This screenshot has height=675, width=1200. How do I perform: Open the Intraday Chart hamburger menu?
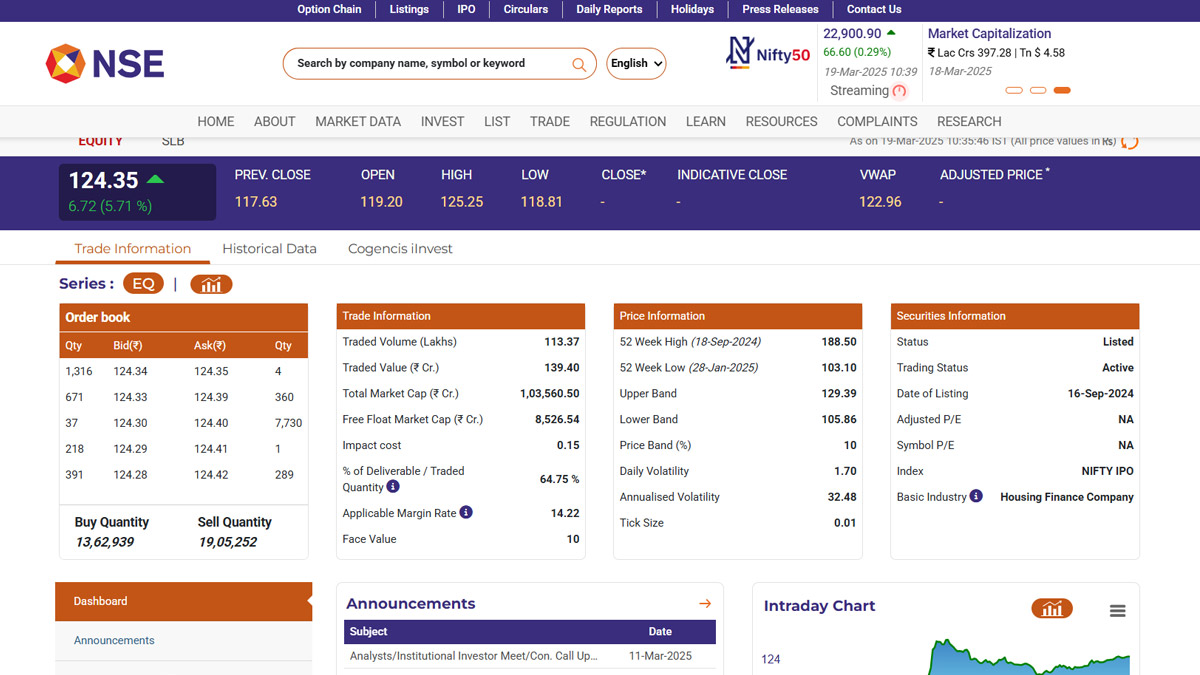1118,611
